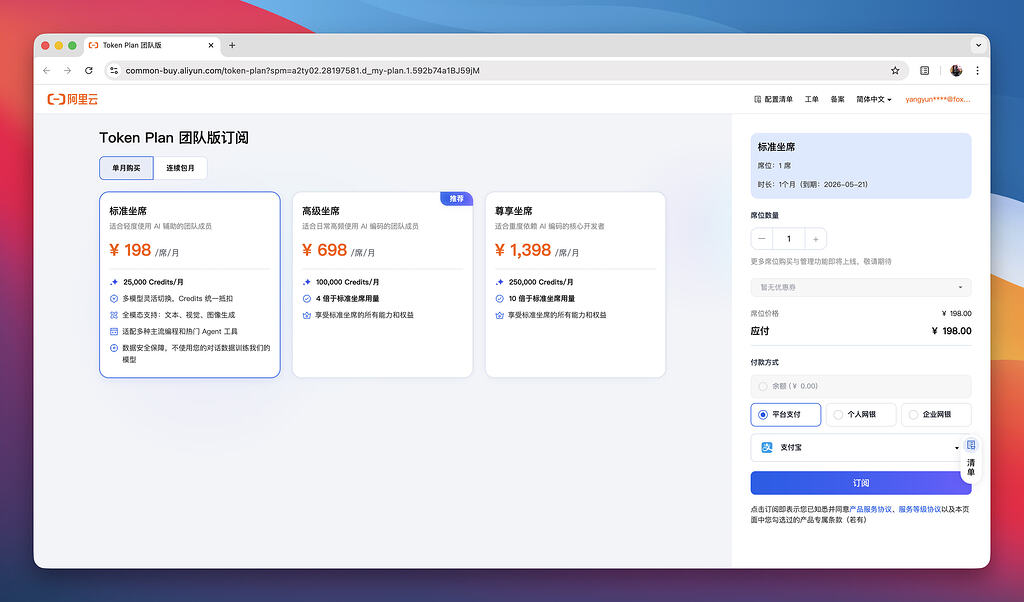The height and width of the screenshot is (602, 1024).
Task: Open new browser tab with plus
Action: tap(232, 45)
